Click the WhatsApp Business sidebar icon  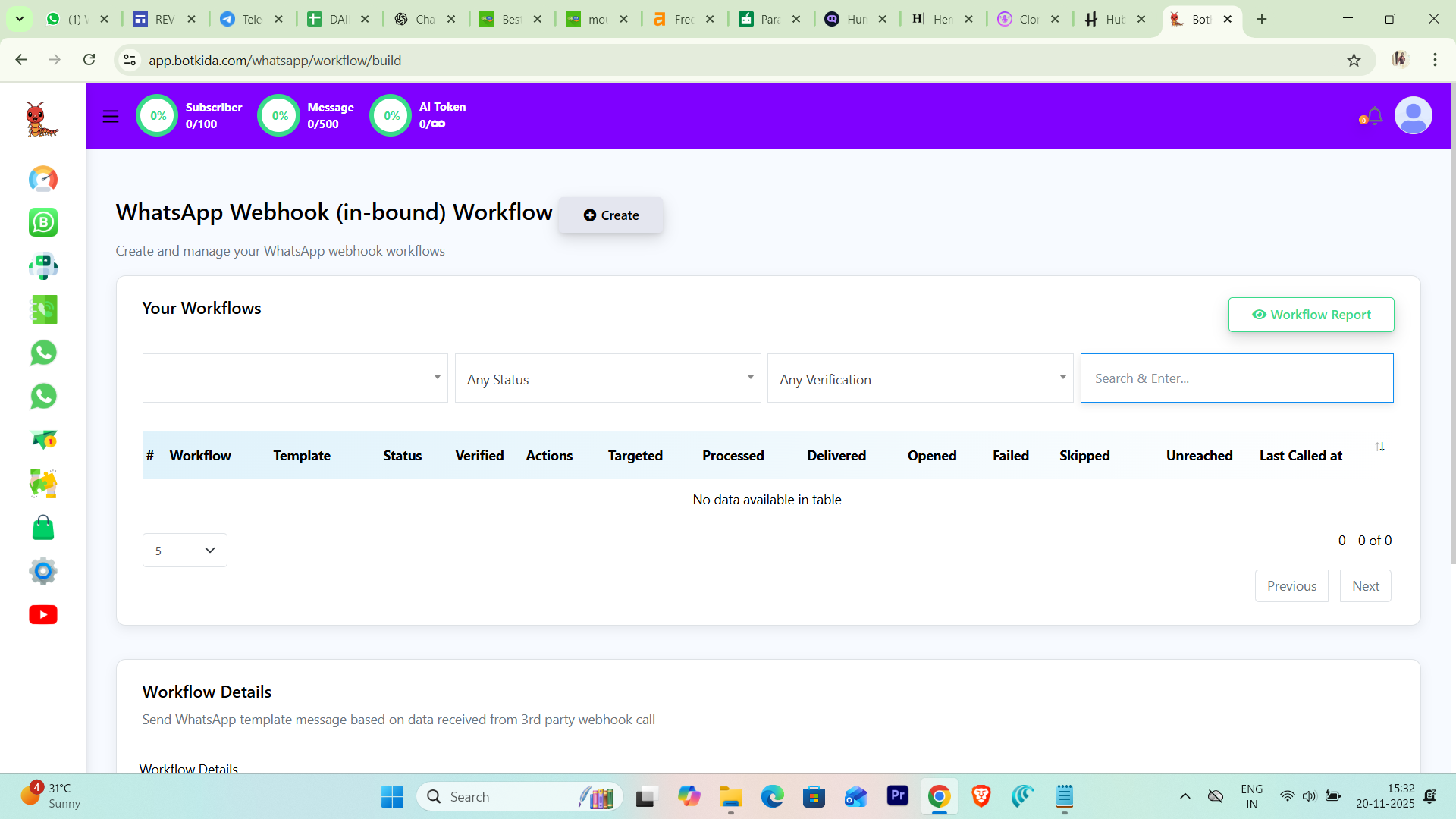[x=43, y=222]
